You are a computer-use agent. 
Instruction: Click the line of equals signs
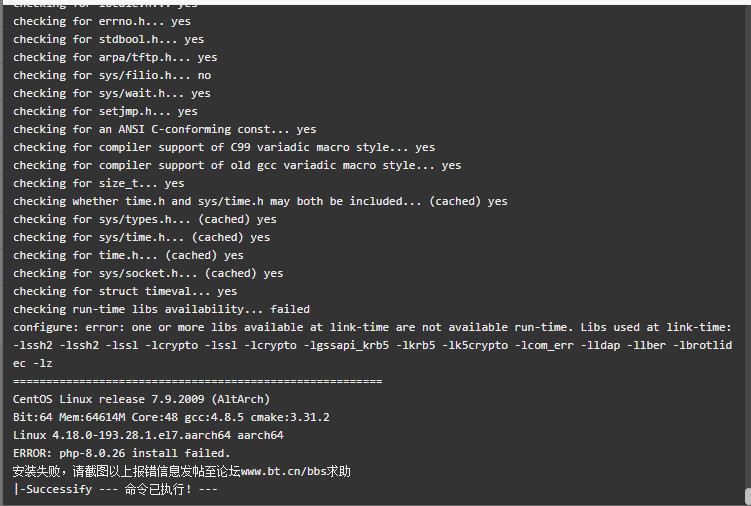[x=197, y=381]
